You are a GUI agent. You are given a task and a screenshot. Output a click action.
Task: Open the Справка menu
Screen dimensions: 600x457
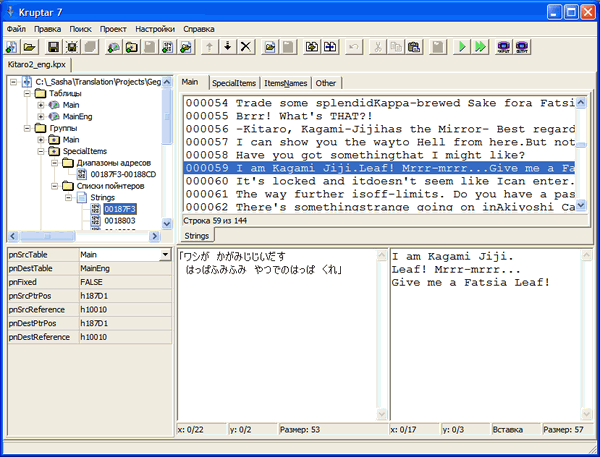point(199,29)
